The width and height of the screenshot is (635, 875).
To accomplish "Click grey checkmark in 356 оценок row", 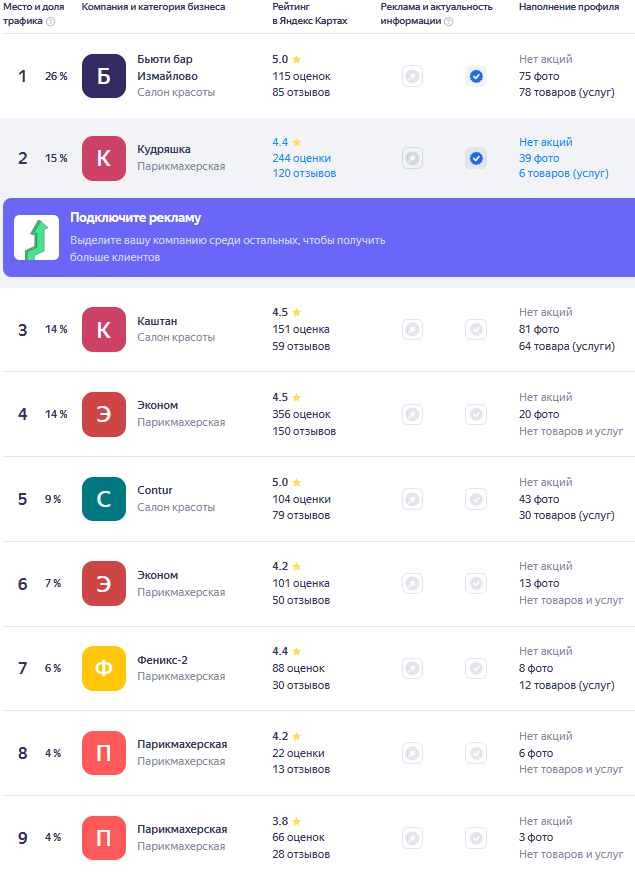I will click(x=476, y=414).
